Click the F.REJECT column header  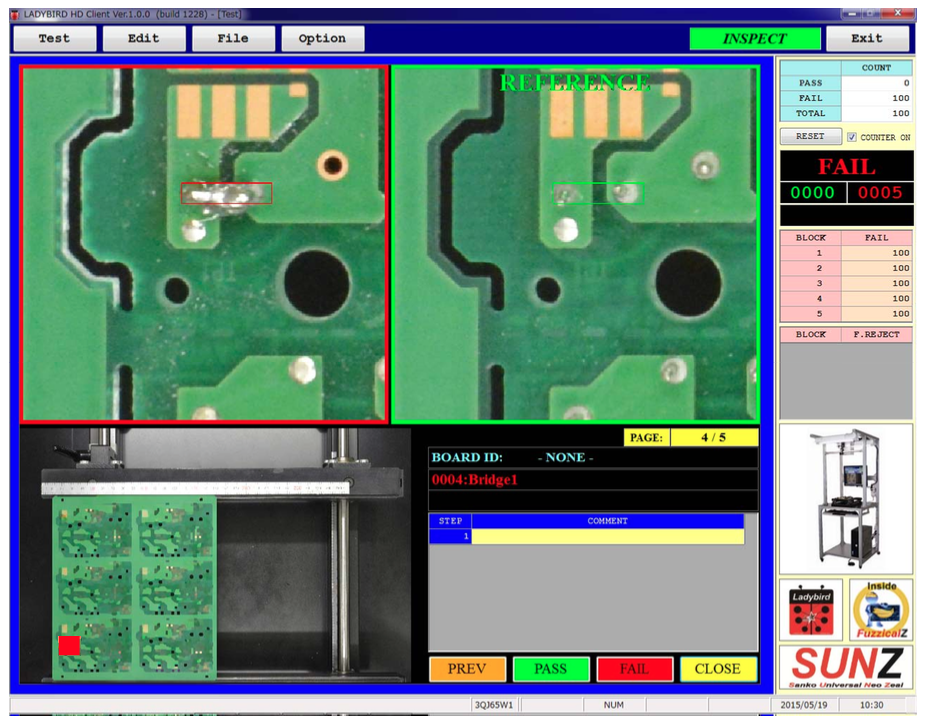pos(877,335)
